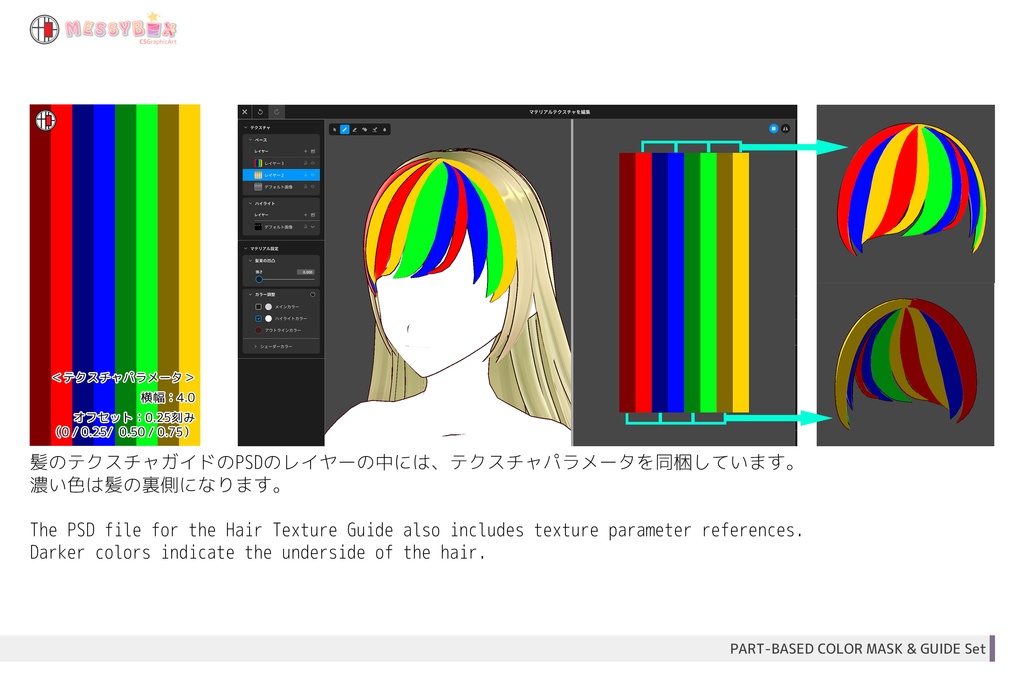Click PART-BASED COLOR MASK & GUIDE Set footer text
Image resolution: width=1024 pixels, height=683 pixels.
857,648
